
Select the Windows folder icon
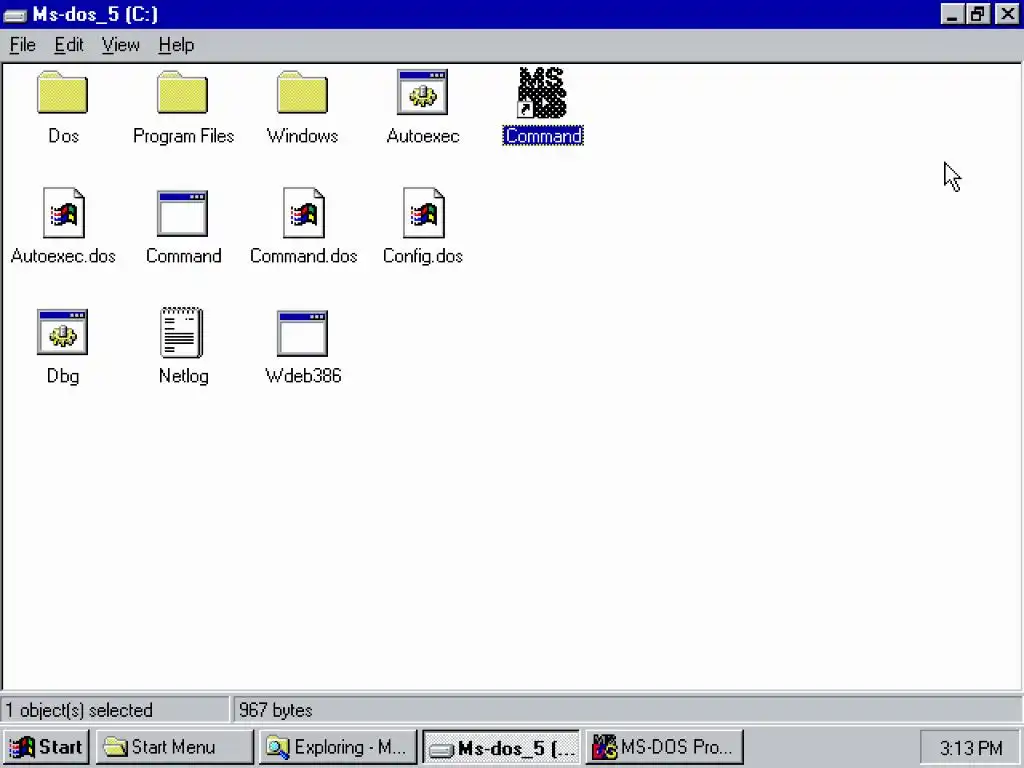pyautogui.click(x=302, y=93)
